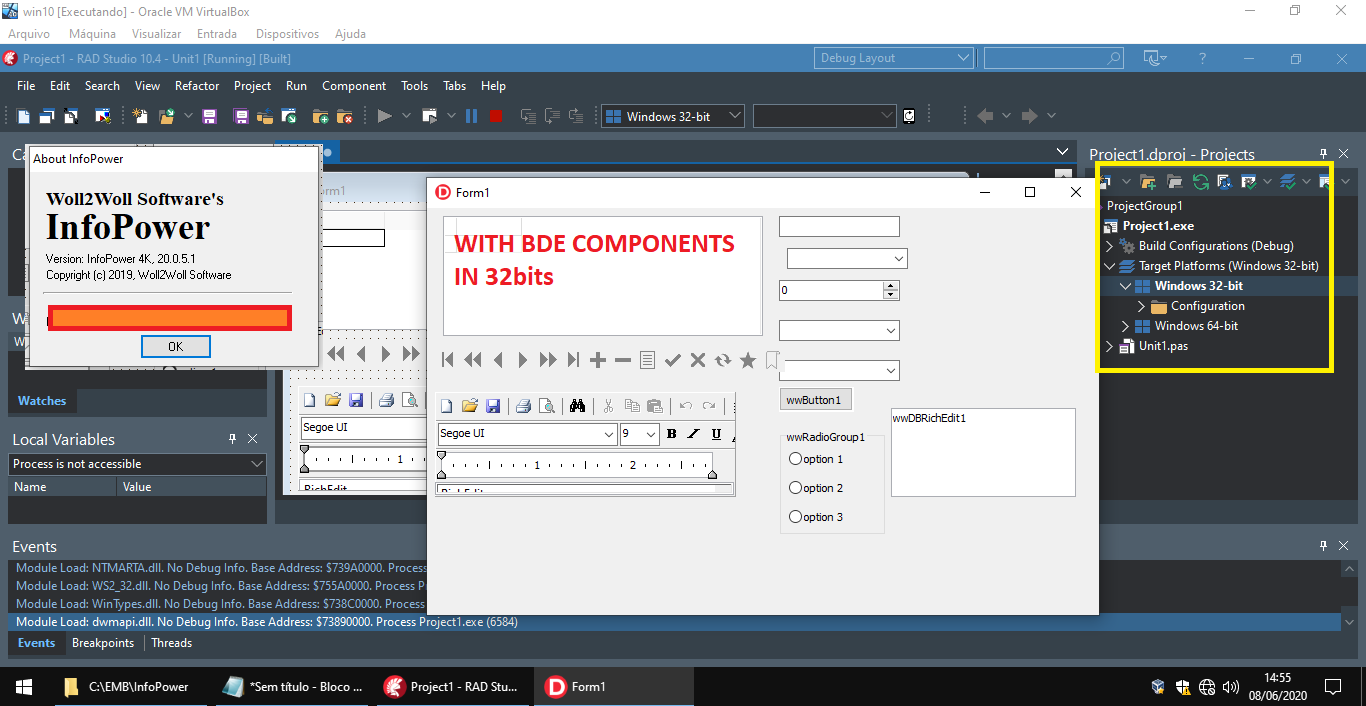This screenshot has width=1366, height=706.
Task: Stop the running program with the red stop icon
Action: point(496,116)
